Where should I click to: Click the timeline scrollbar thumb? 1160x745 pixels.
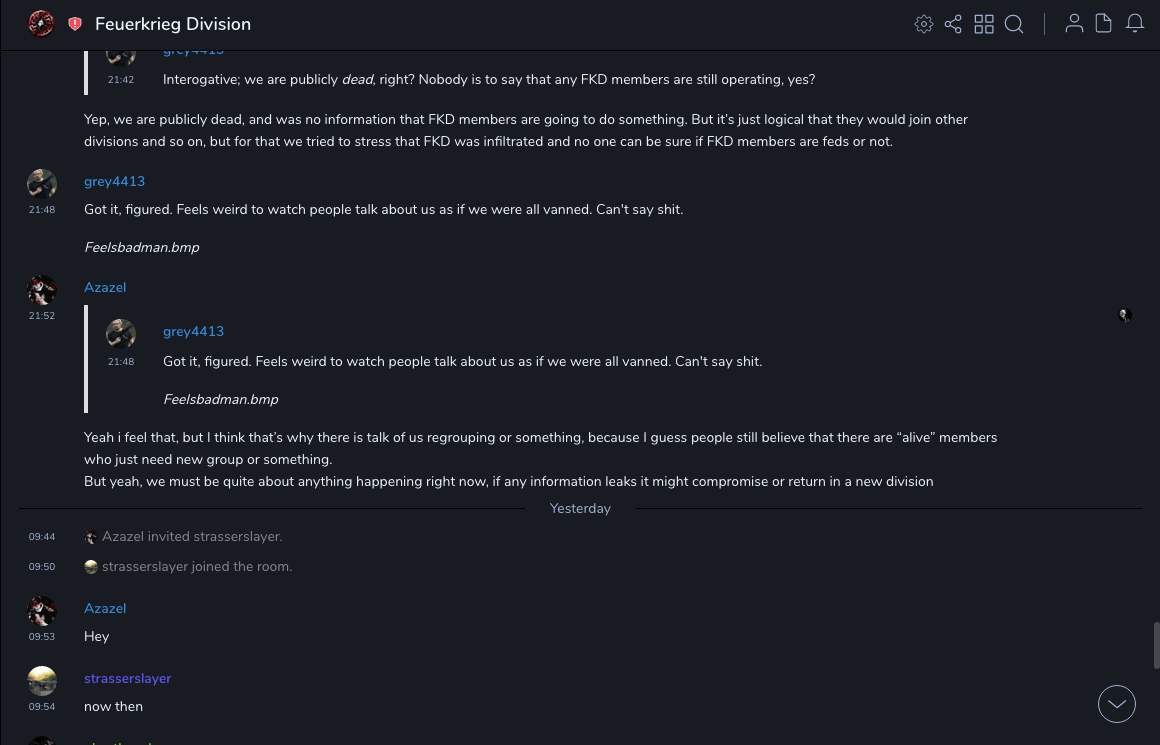(x=1156, y=645)
